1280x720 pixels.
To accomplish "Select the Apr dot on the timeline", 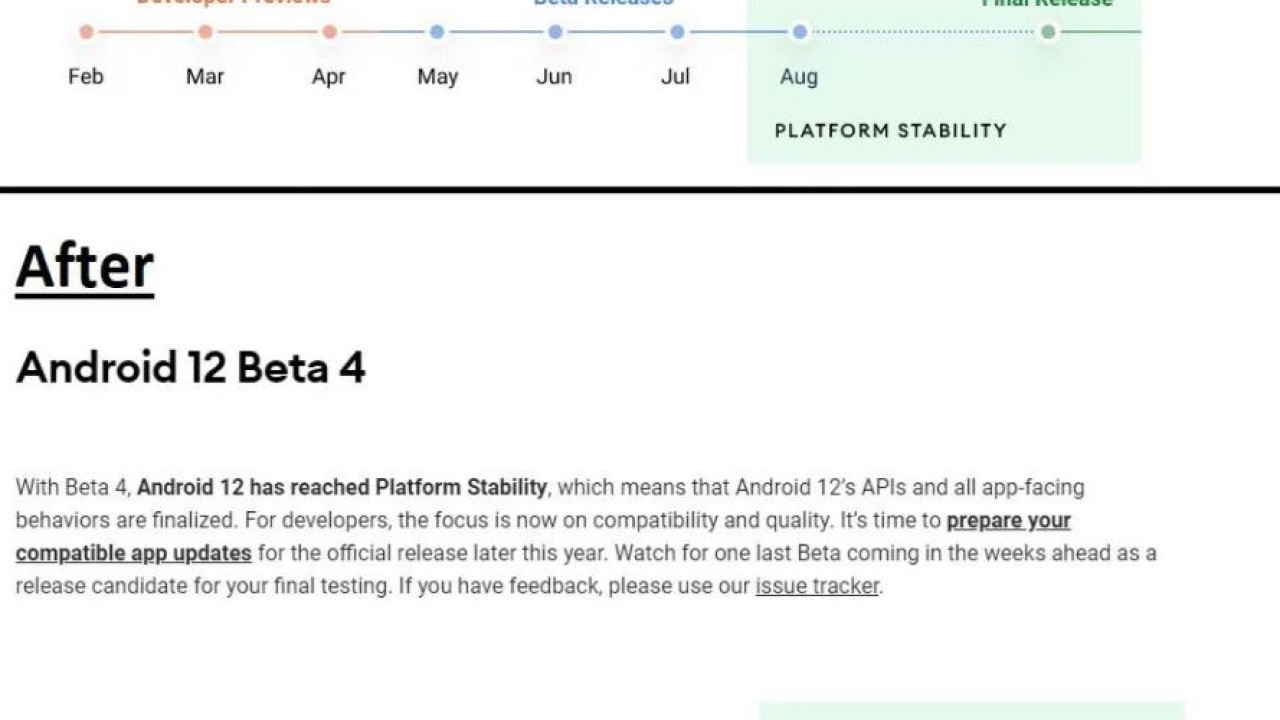I will click(329, 32).
